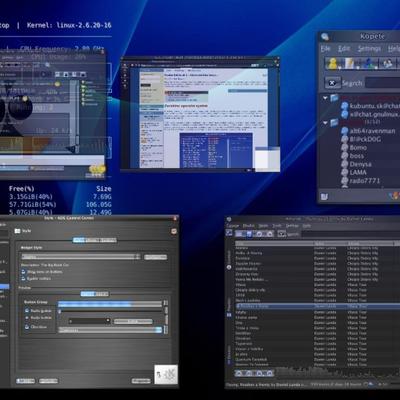Click the Style module icon in Control Center header
The width and height of the screenshot is (400, 400).
point(18,231)
